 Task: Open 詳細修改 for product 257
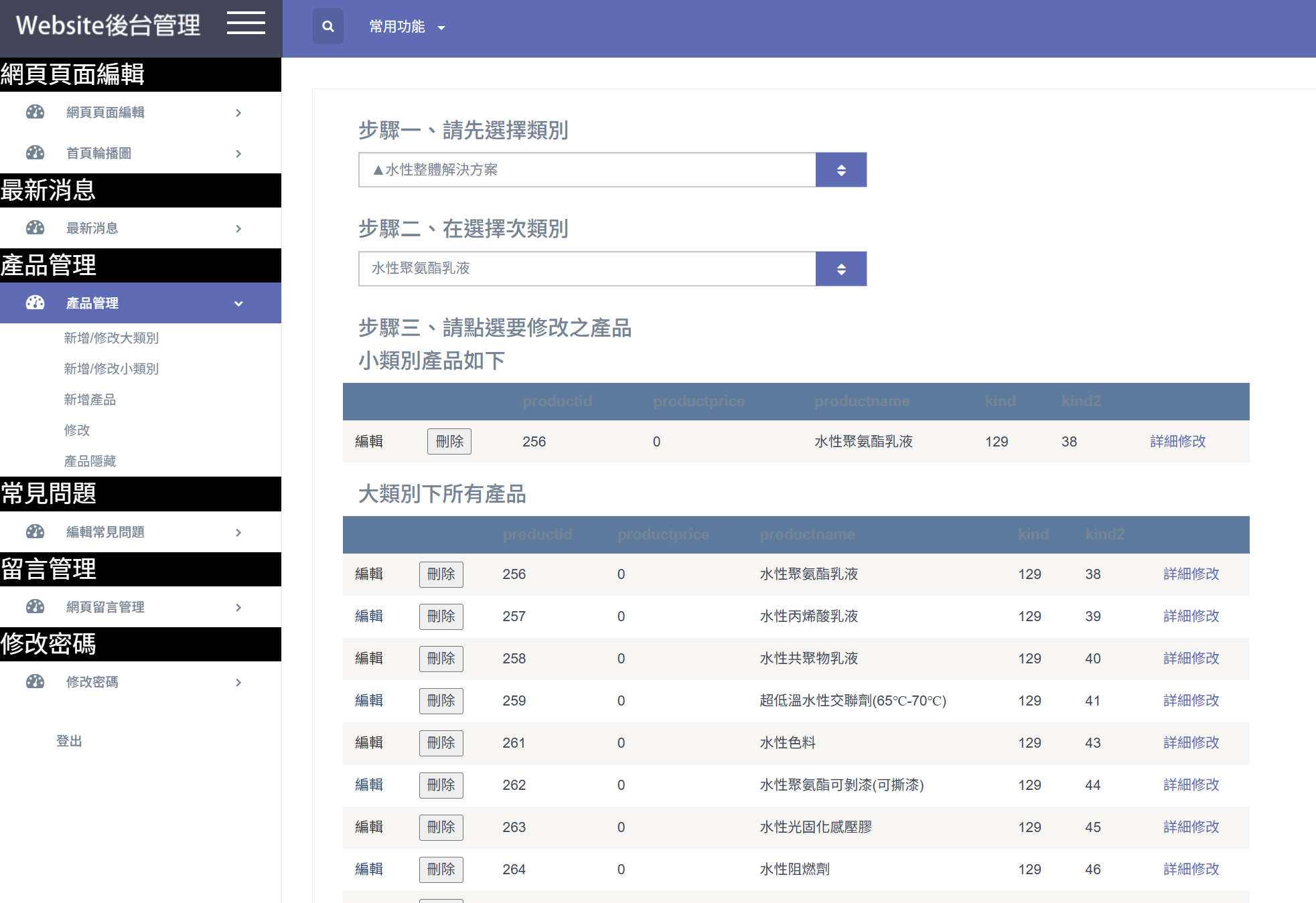(1191, 616)
